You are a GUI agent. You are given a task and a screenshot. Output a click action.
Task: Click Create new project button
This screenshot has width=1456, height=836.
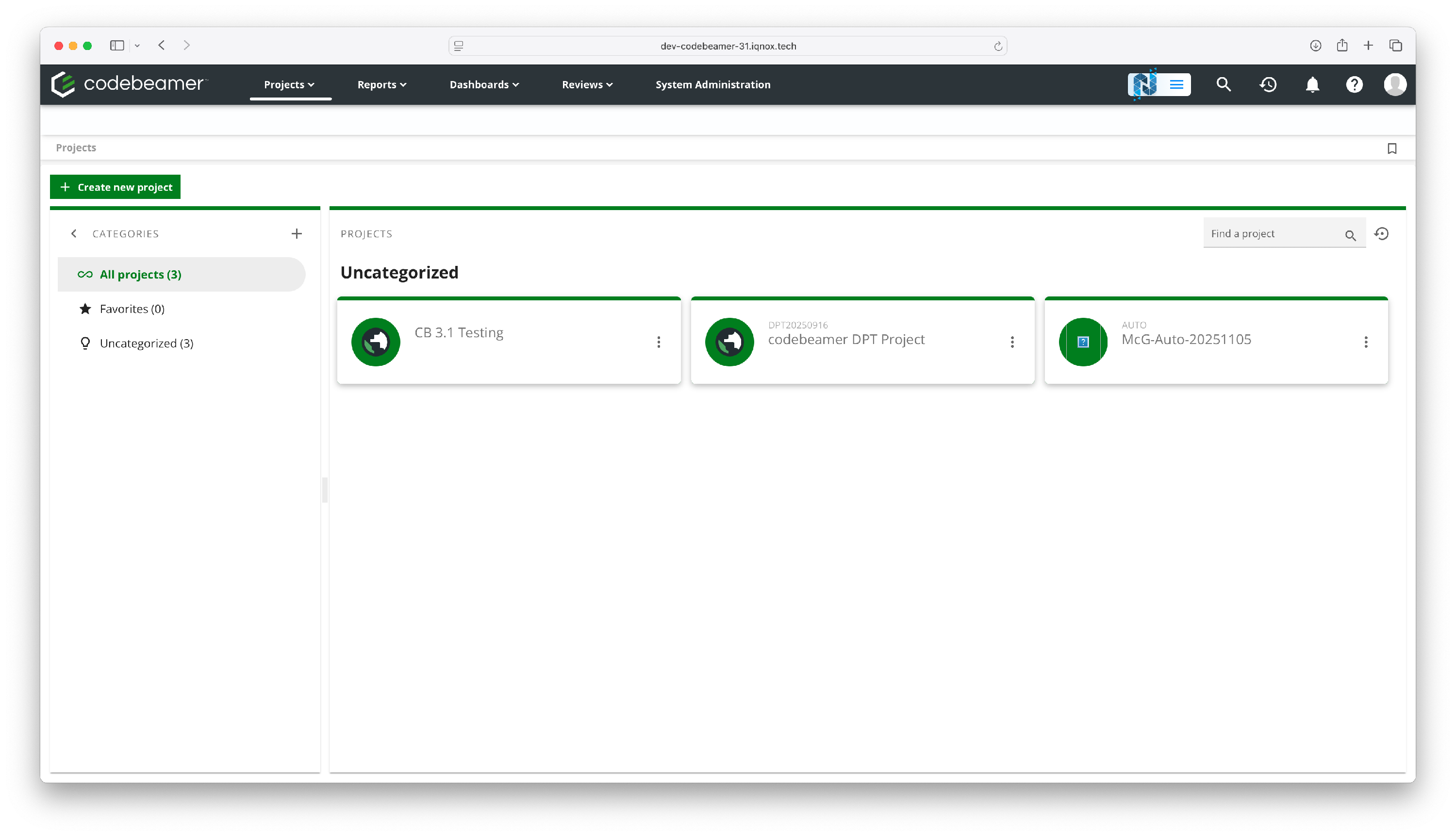click(x=116, y=187)
